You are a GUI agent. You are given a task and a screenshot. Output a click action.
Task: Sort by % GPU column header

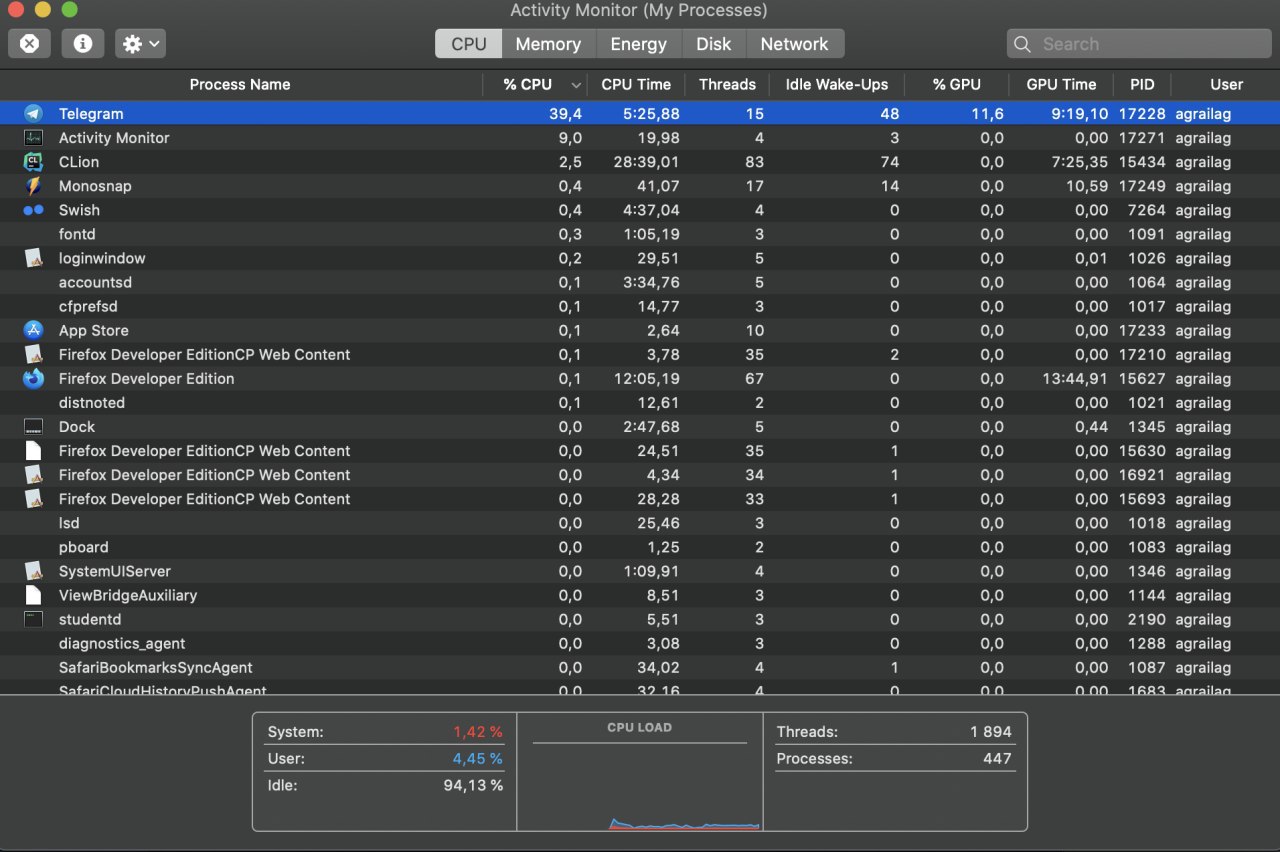(x=956, y=85)
